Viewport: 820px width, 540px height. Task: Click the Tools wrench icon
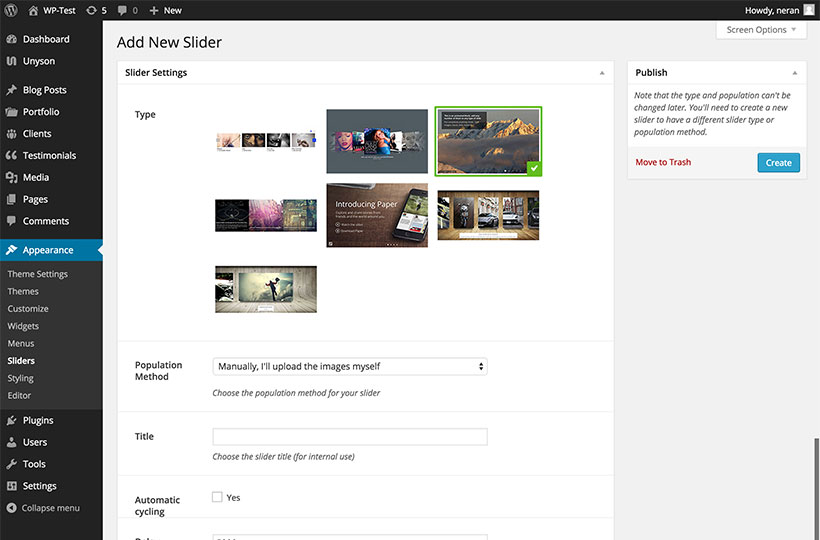[12, 464]
